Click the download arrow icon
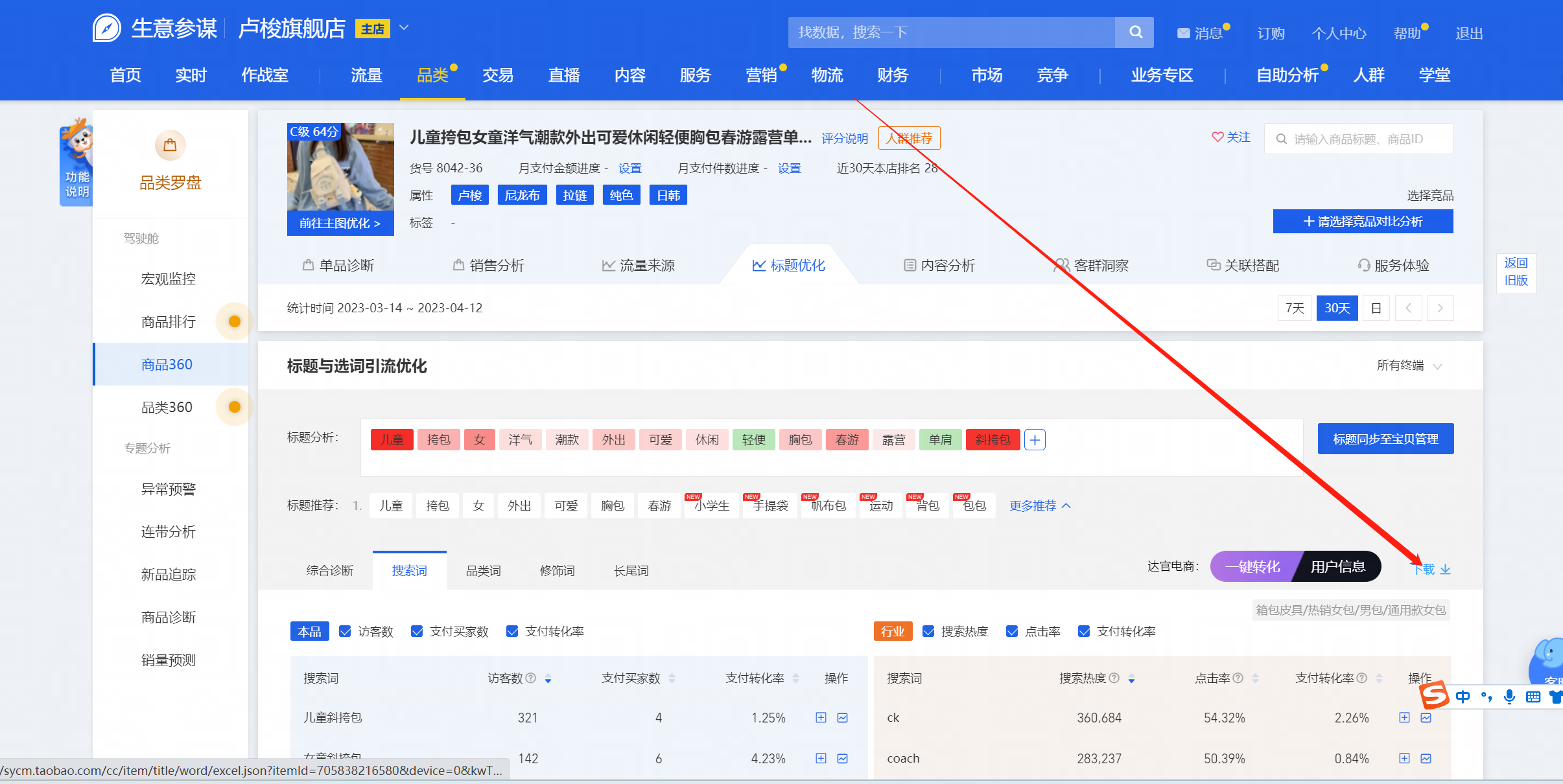The image size is (1563, 784). [x=1445, y=570]
